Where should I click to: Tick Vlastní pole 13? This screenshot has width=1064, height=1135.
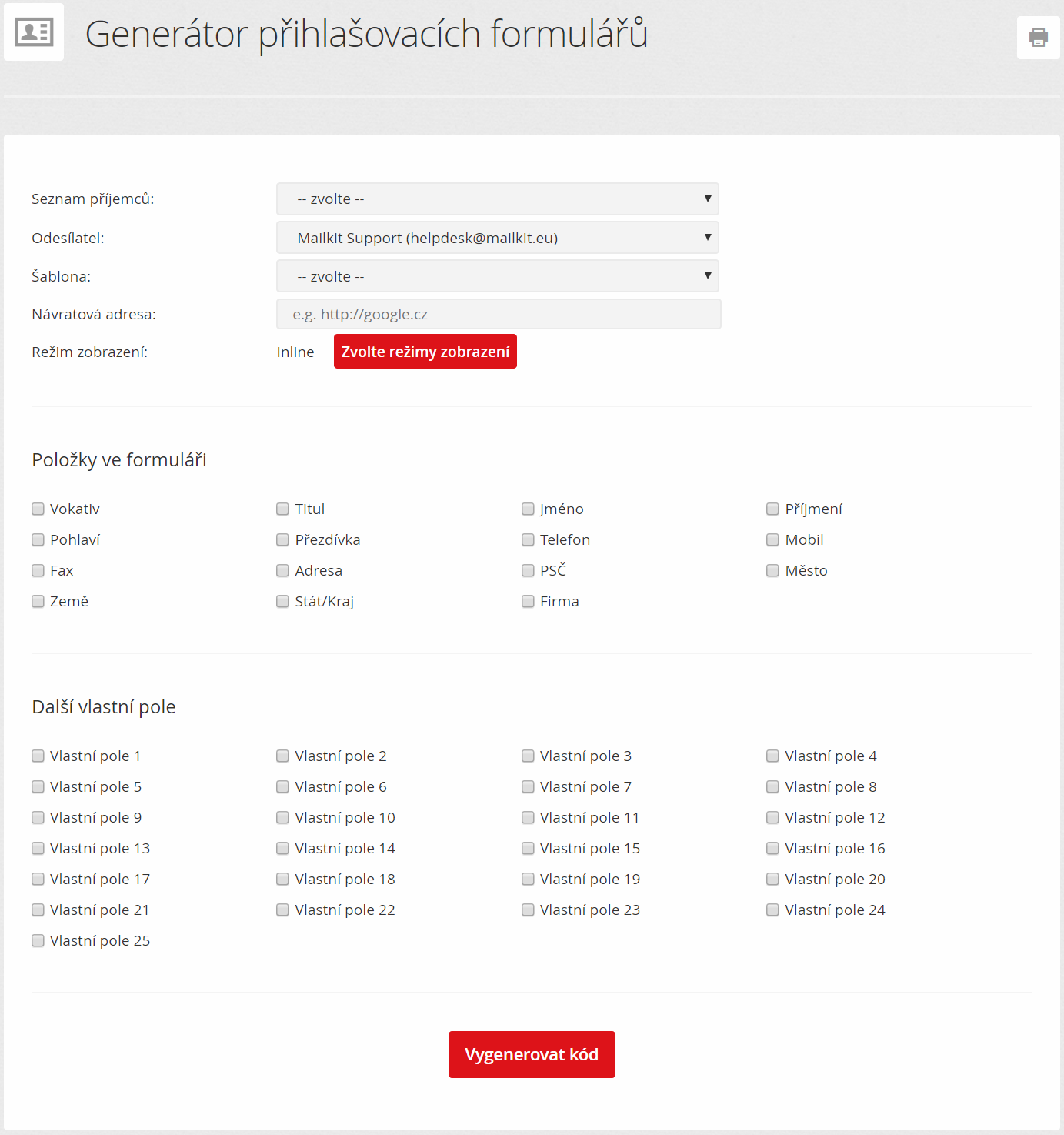(38, 848)
